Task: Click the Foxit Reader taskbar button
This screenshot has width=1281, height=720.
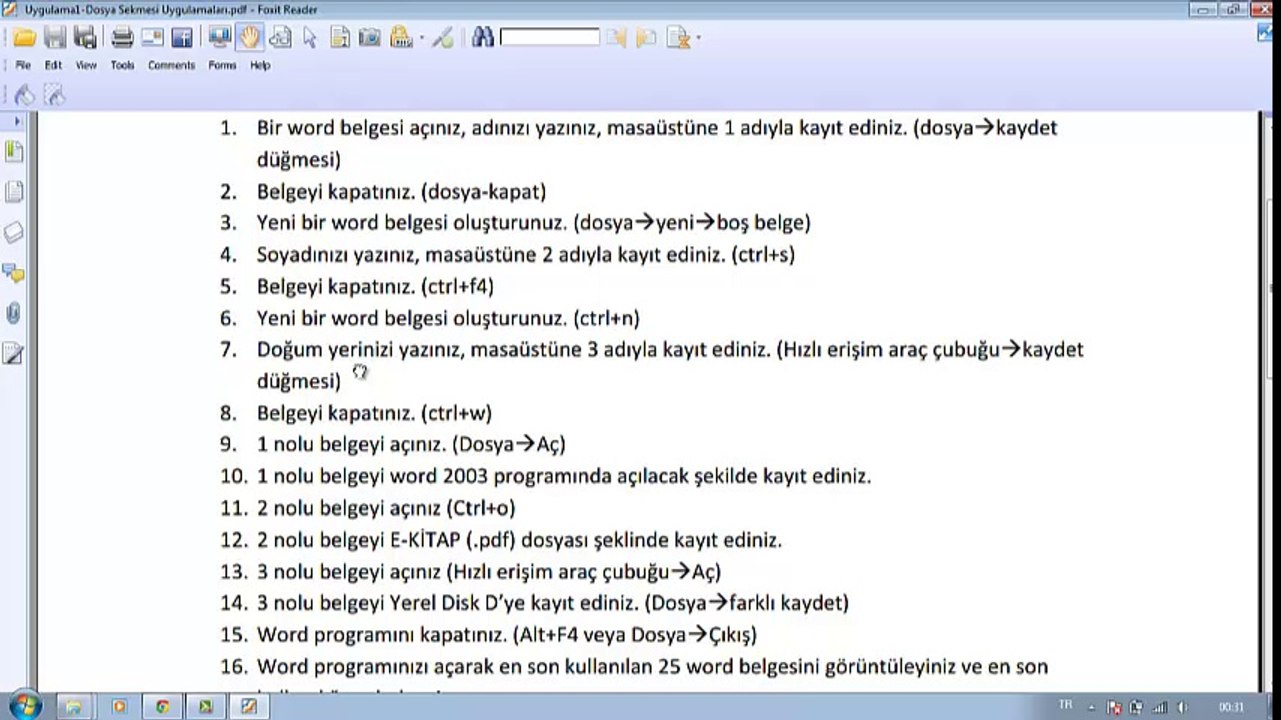Action: click(x=249, y=706)
